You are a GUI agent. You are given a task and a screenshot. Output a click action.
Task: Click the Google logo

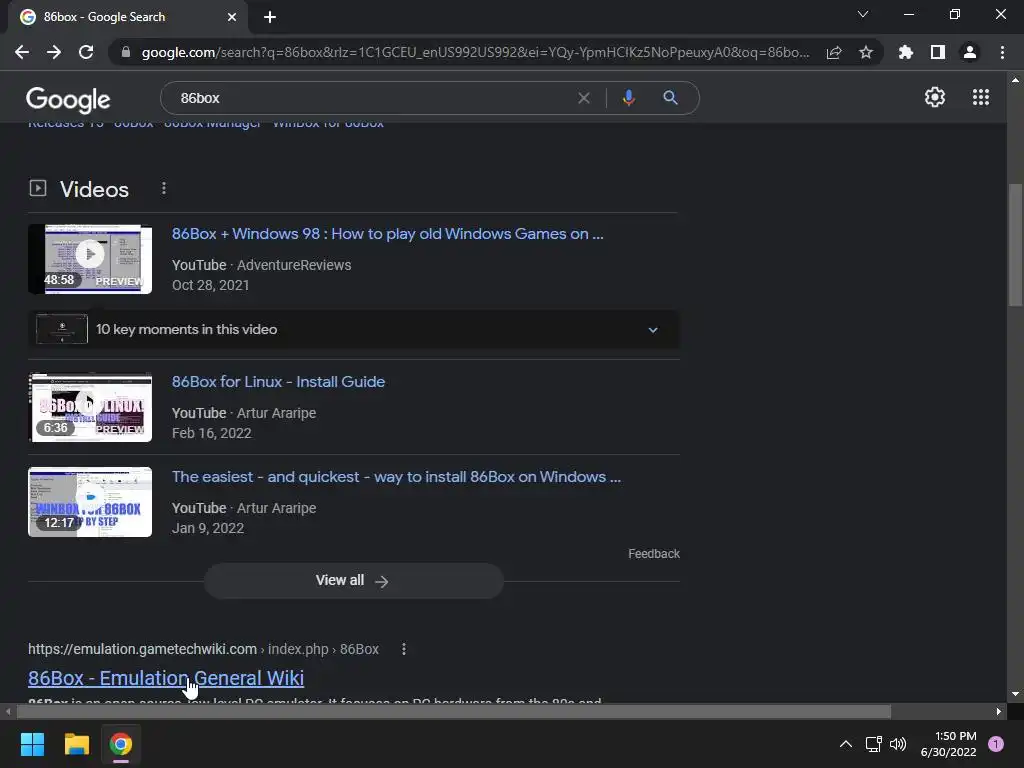[x=68, y=99]
